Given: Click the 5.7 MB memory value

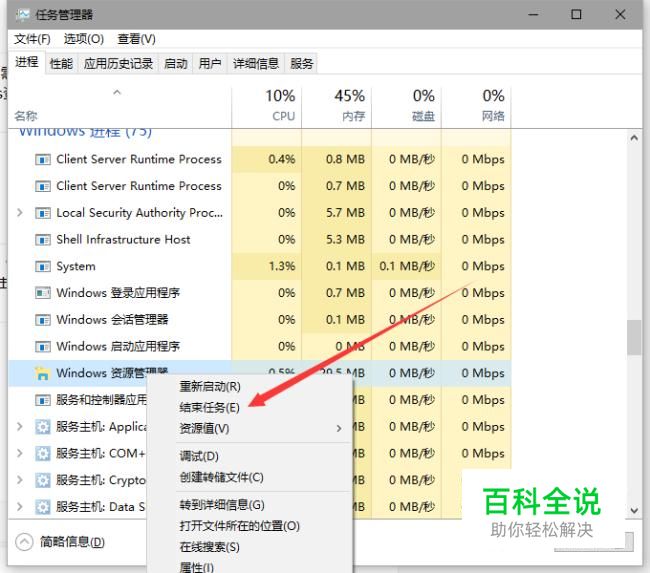Looking at the screenshot, I should click(345, 213).
